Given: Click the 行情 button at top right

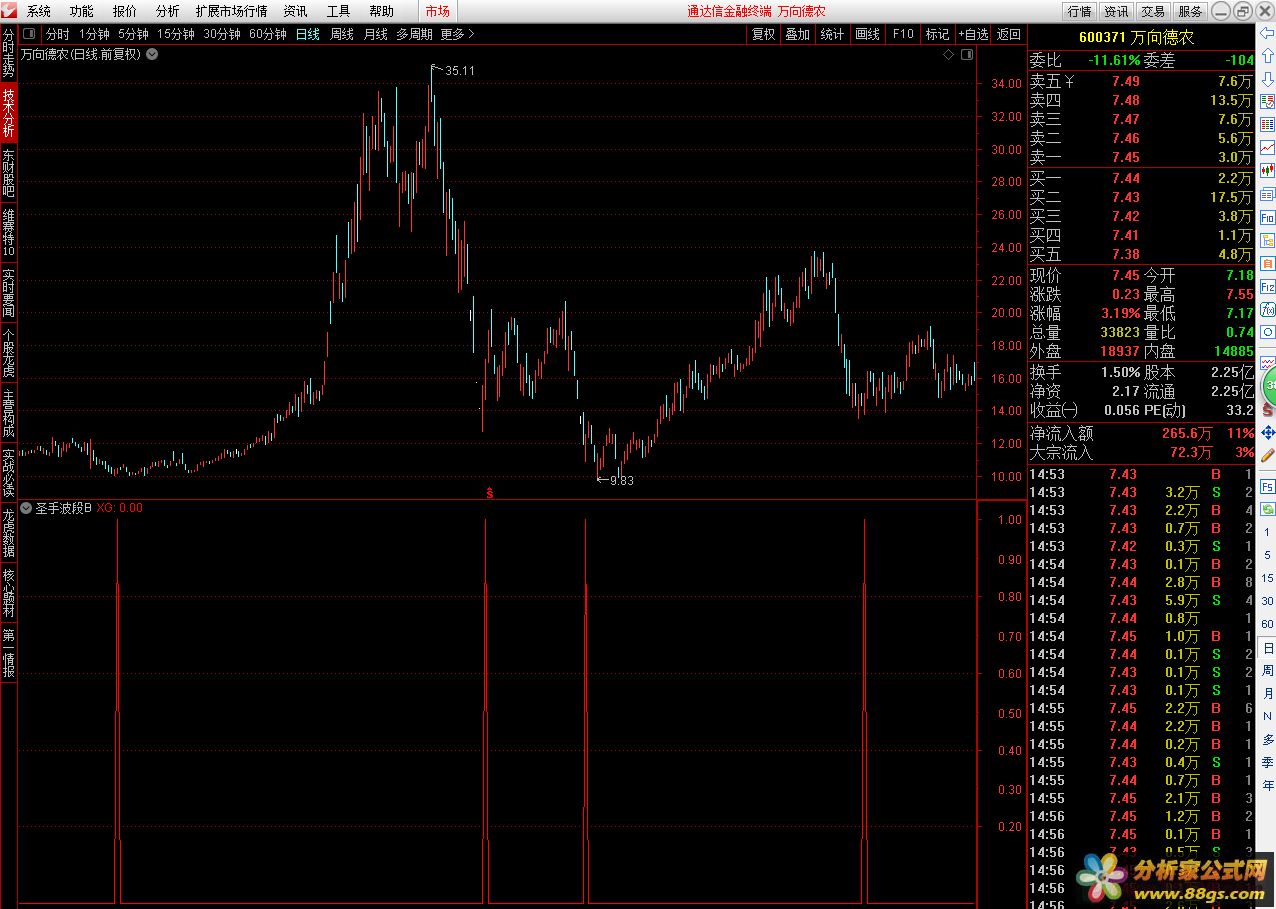Looking at the screenshot, I should (x=1079, y=11).
